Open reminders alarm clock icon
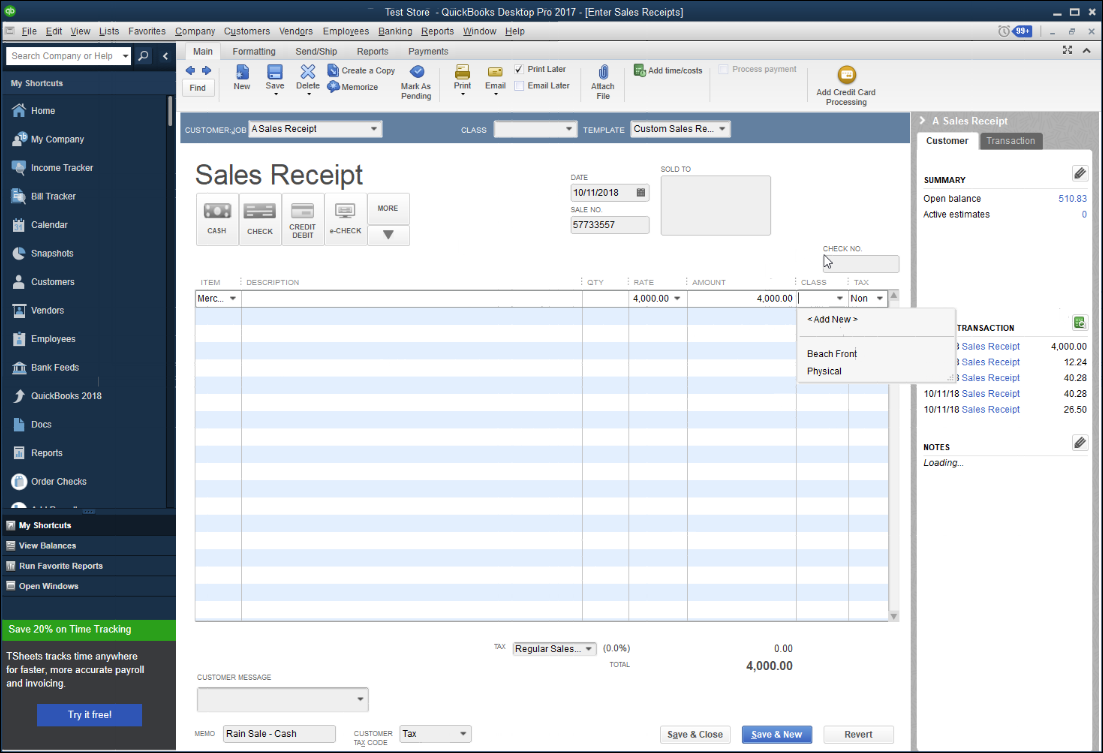The width and height of the screenshot is (1103, 753). [1004, 31]
